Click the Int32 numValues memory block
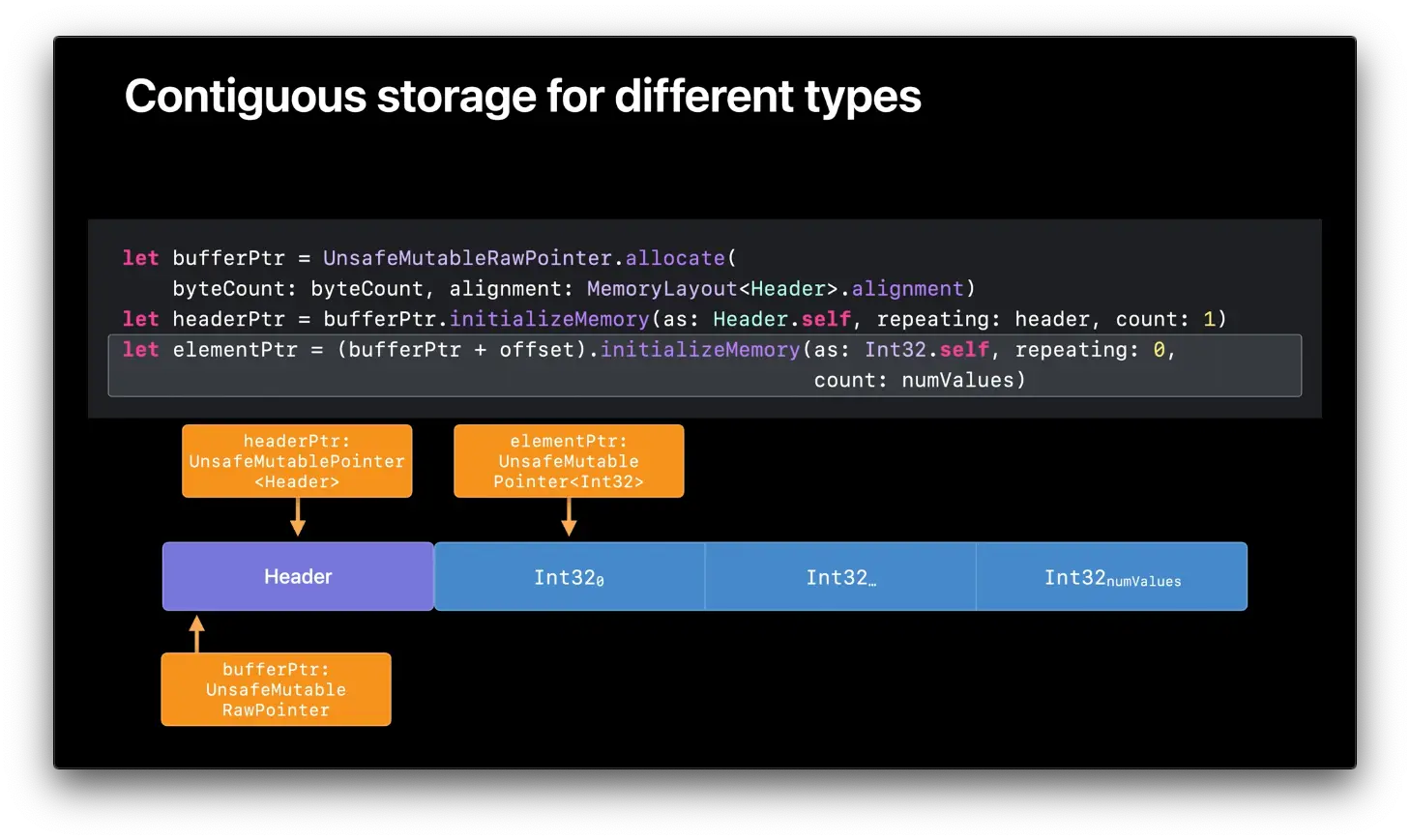 [x=1112, y=576]
